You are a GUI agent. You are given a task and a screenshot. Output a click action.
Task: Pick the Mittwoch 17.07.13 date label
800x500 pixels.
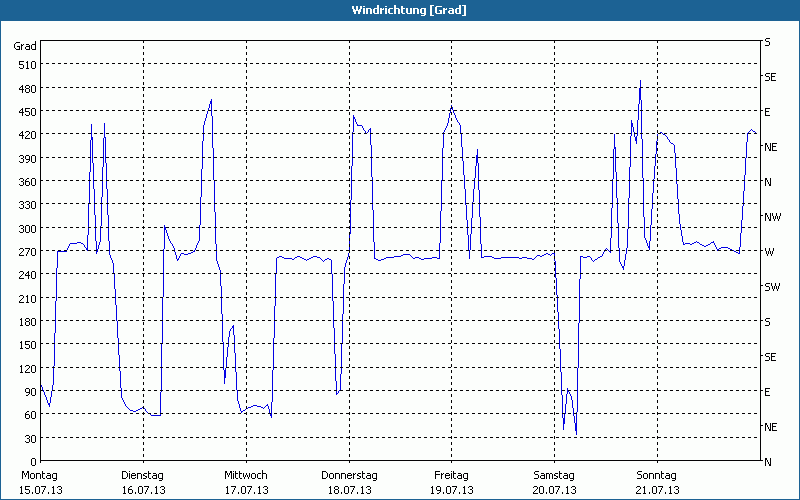(245, 482)
